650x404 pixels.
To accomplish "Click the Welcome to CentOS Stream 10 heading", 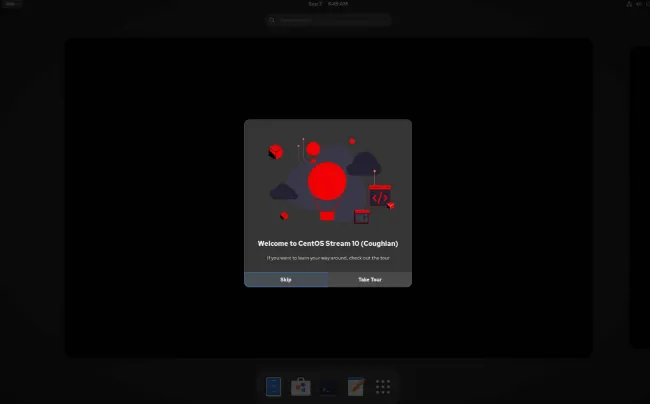I will [x=328, y=243].
